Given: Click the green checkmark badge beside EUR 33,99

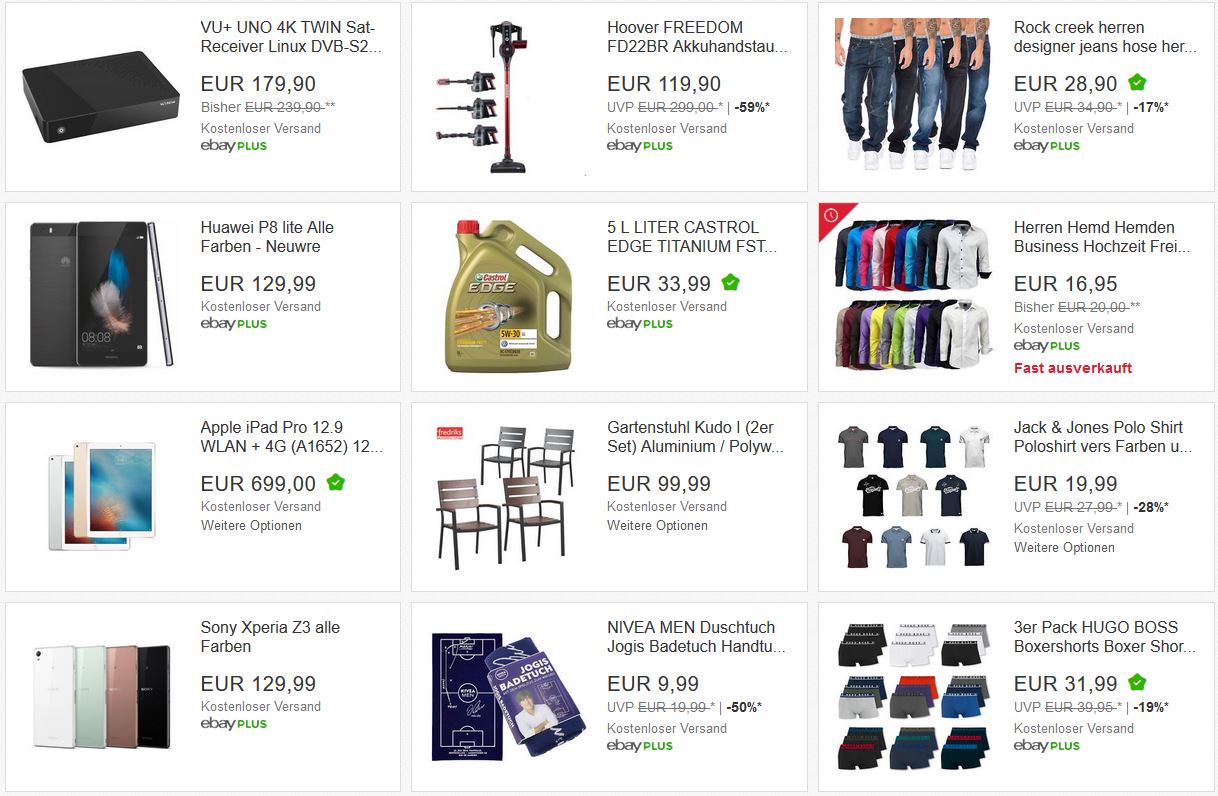Looking at the screenshot, I should [731, 283].
